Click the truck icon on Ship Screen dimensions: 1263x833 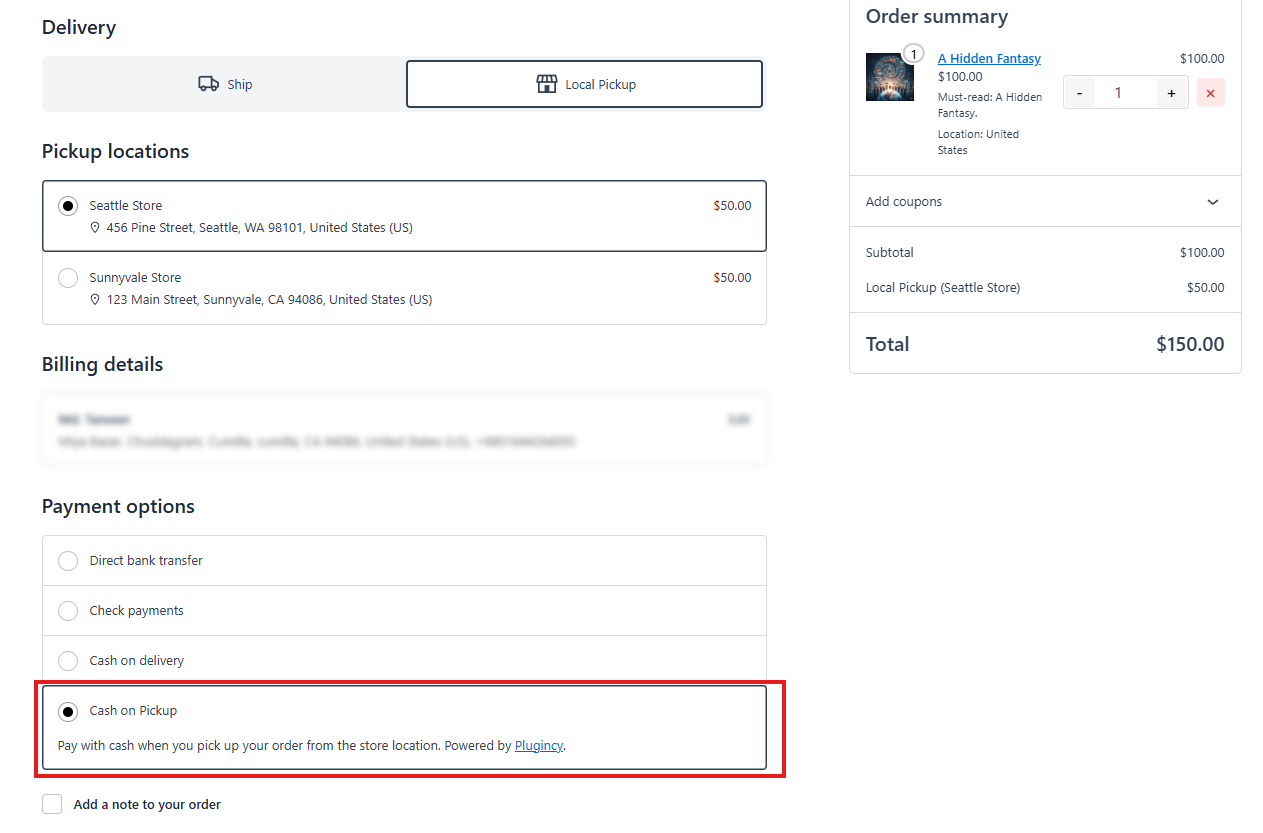coord(208,84)
